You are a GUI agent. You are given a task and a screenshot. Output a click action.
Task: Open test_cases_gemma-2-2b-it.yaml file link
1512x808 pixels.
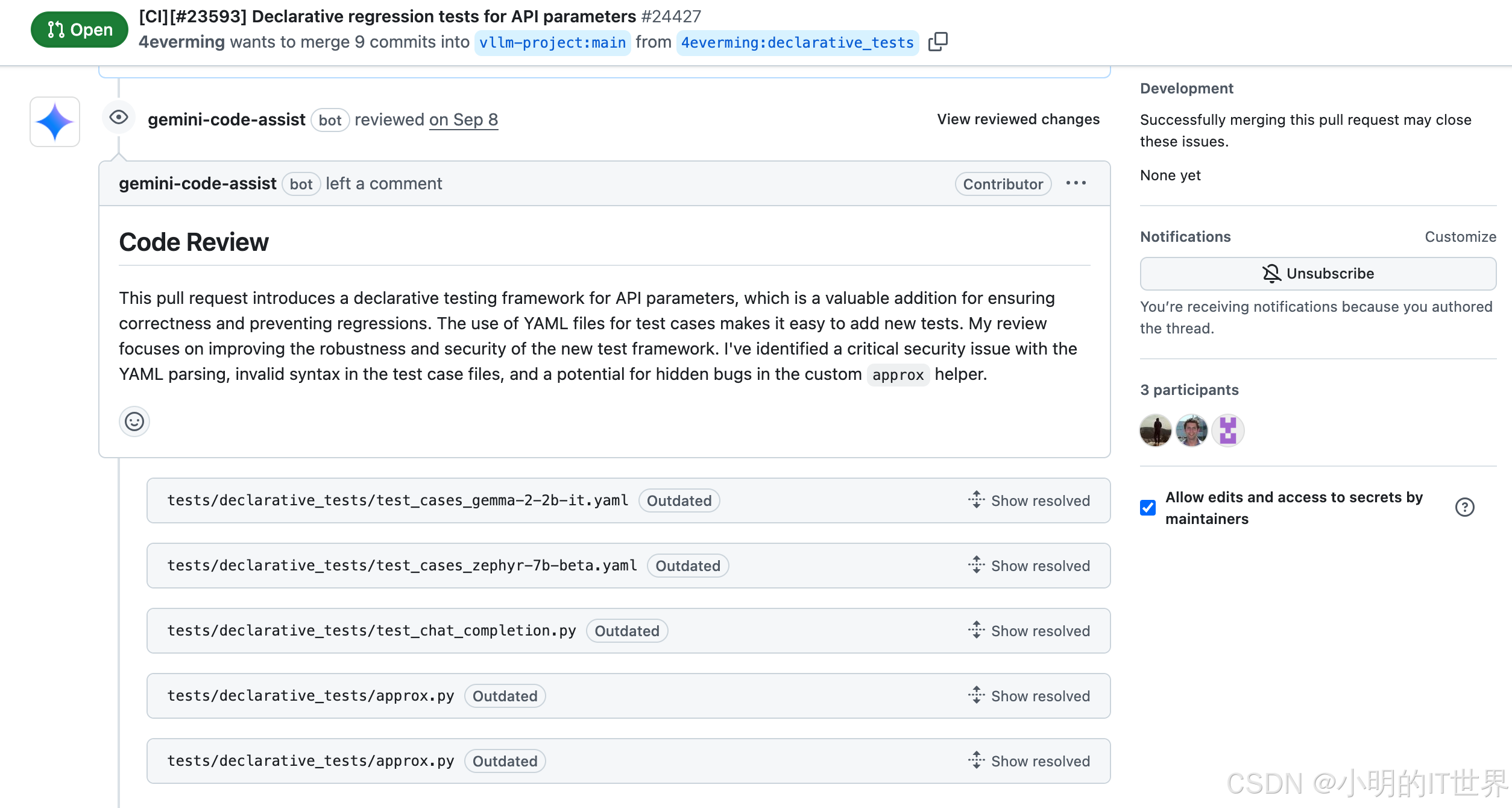[x=398, y=500]
